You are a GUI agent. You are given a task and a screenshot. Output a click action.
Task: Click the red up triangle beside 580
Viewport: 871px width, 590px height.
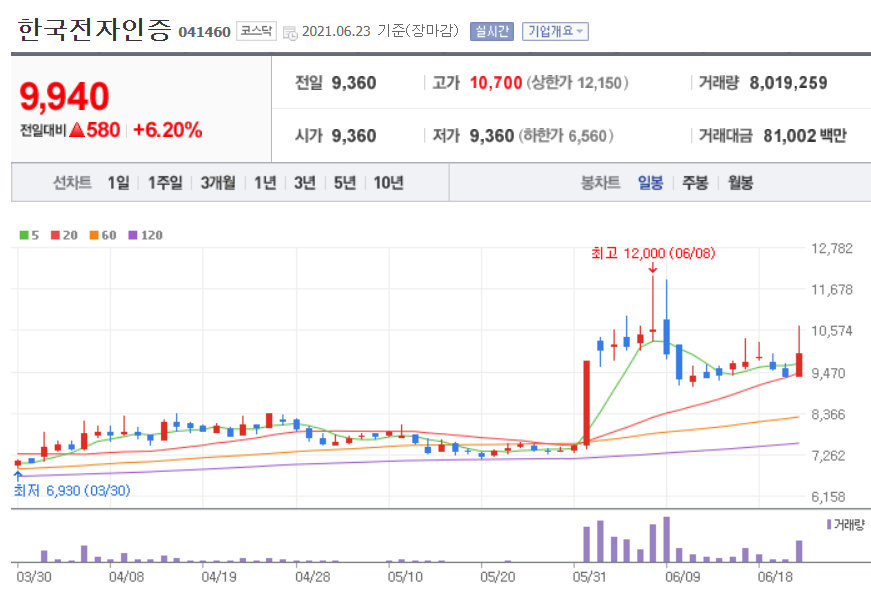tap(77, 130)
